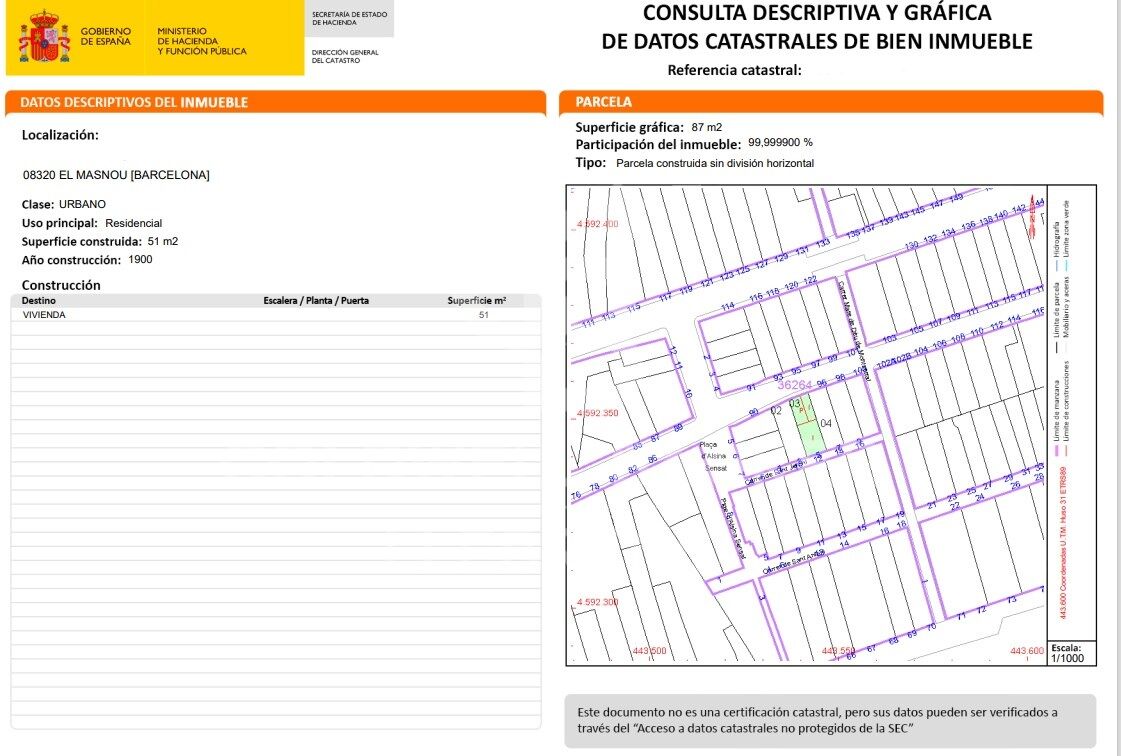Click the '99,999900 %' participation value

(x=780, y=142)
